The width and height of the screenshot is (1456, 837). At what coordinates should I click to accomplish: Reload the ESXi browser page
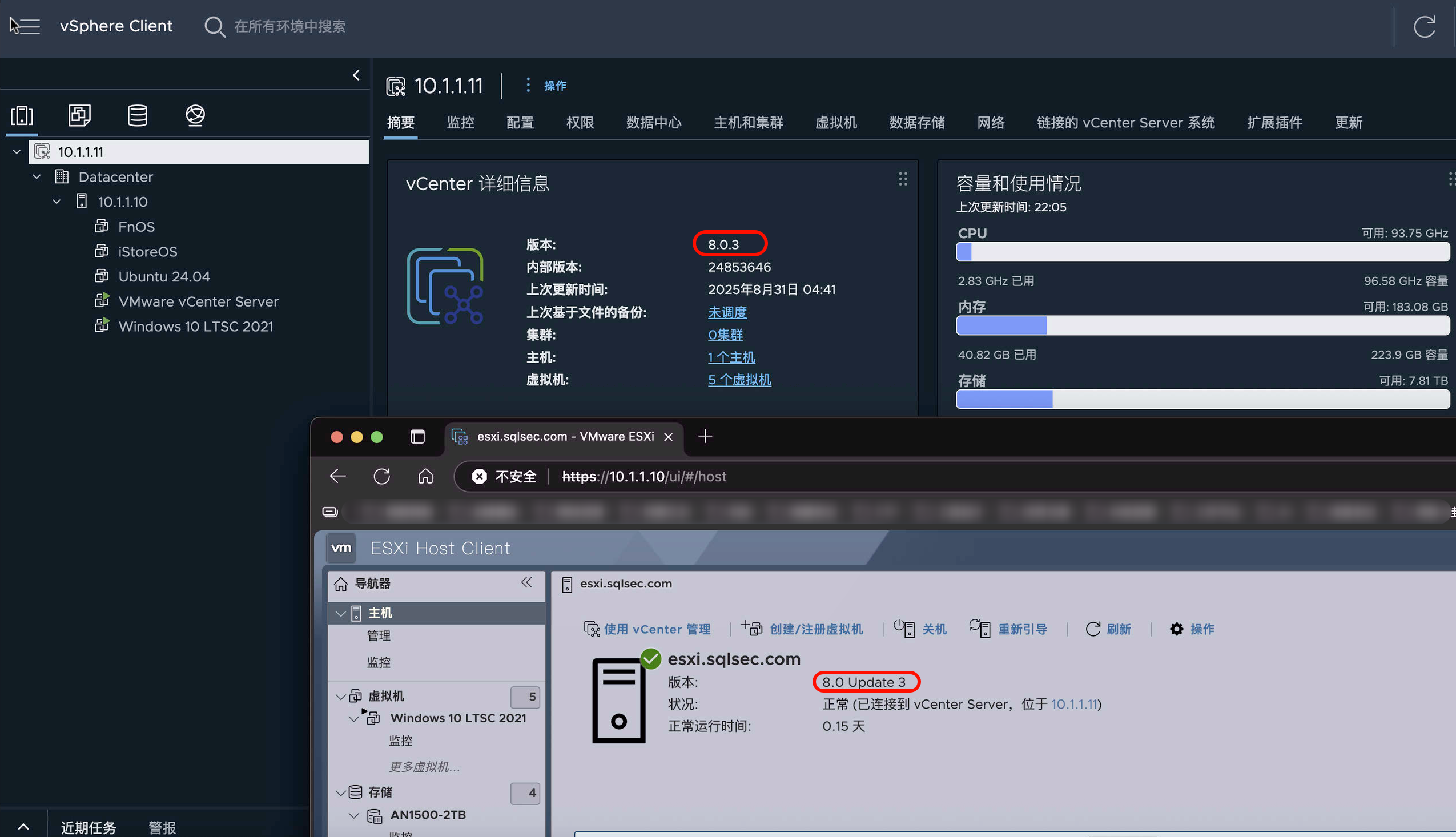[381, 476]
